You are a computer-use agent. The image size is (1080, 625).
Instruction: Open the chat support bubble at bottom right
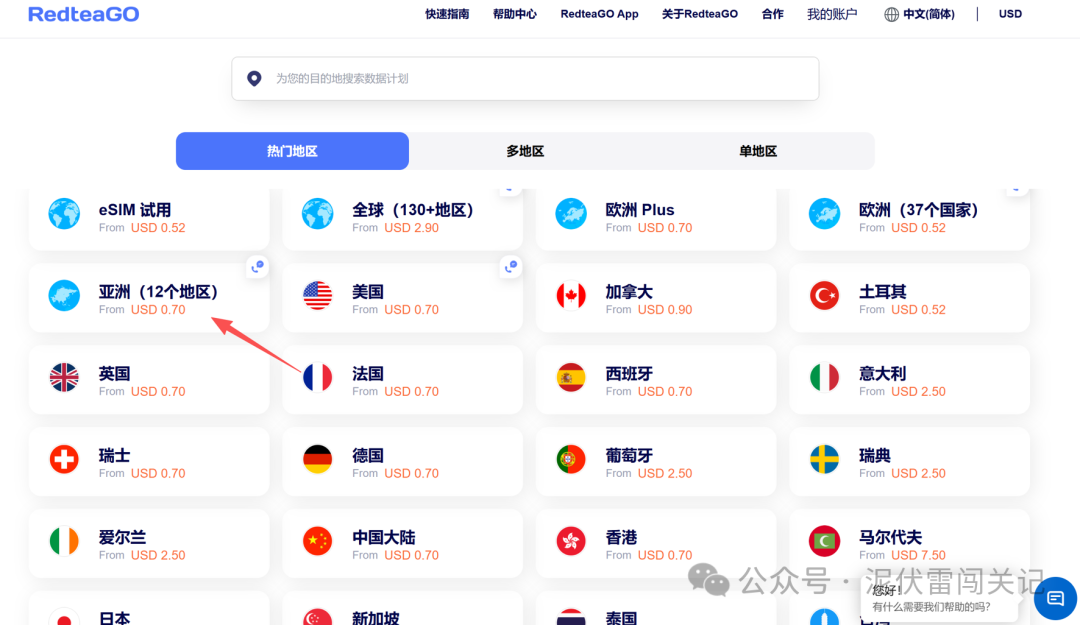coord(1055,598)
